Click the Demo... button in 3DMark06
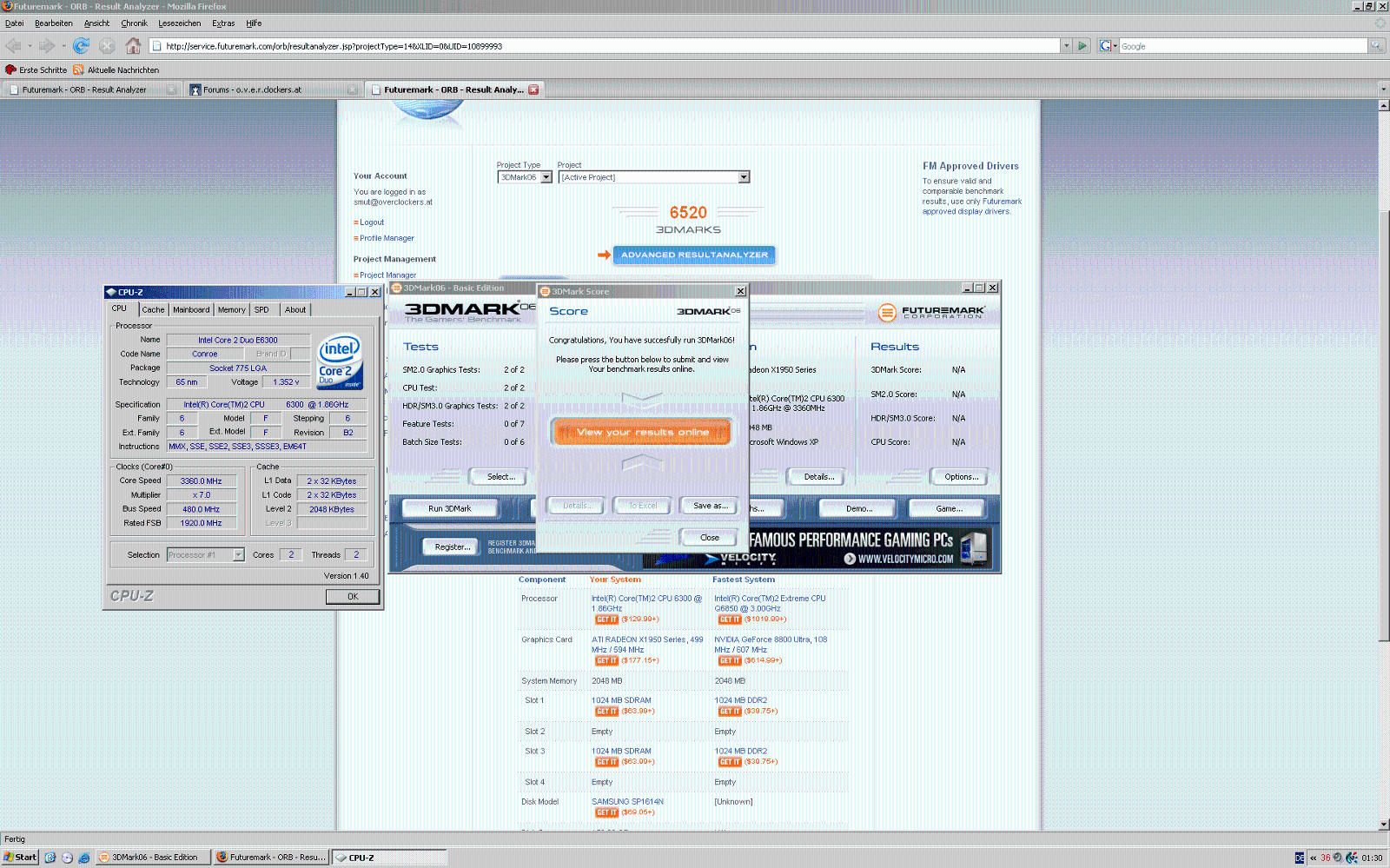The height and width of the screenshot is (868, 1390). click(859, 508)
